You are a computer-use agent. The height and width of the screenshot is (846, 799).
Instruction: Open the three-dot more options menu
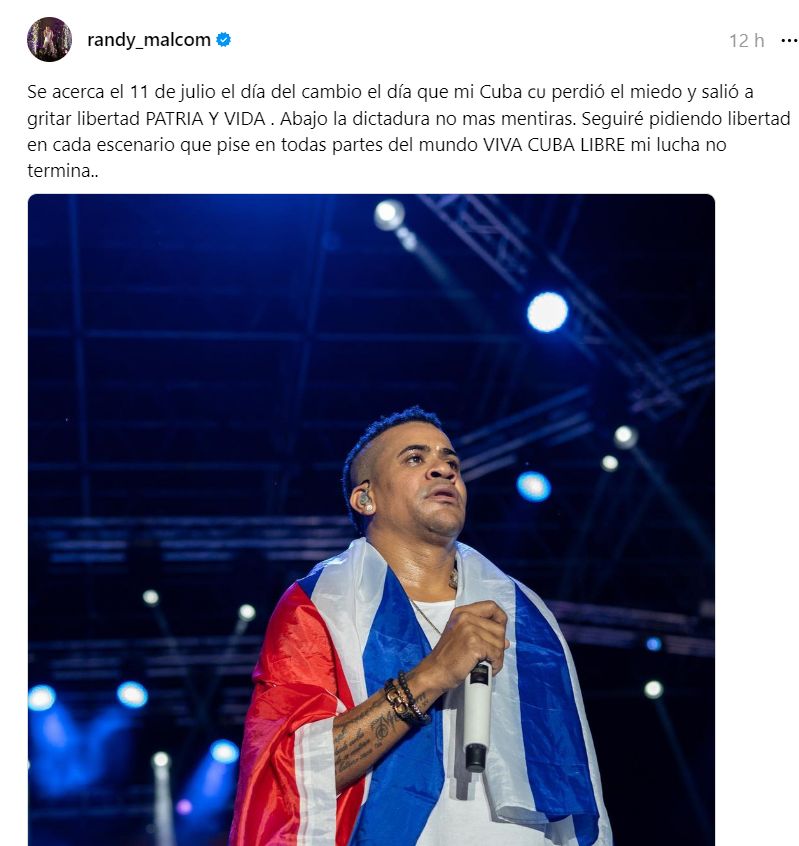point(789,40)
